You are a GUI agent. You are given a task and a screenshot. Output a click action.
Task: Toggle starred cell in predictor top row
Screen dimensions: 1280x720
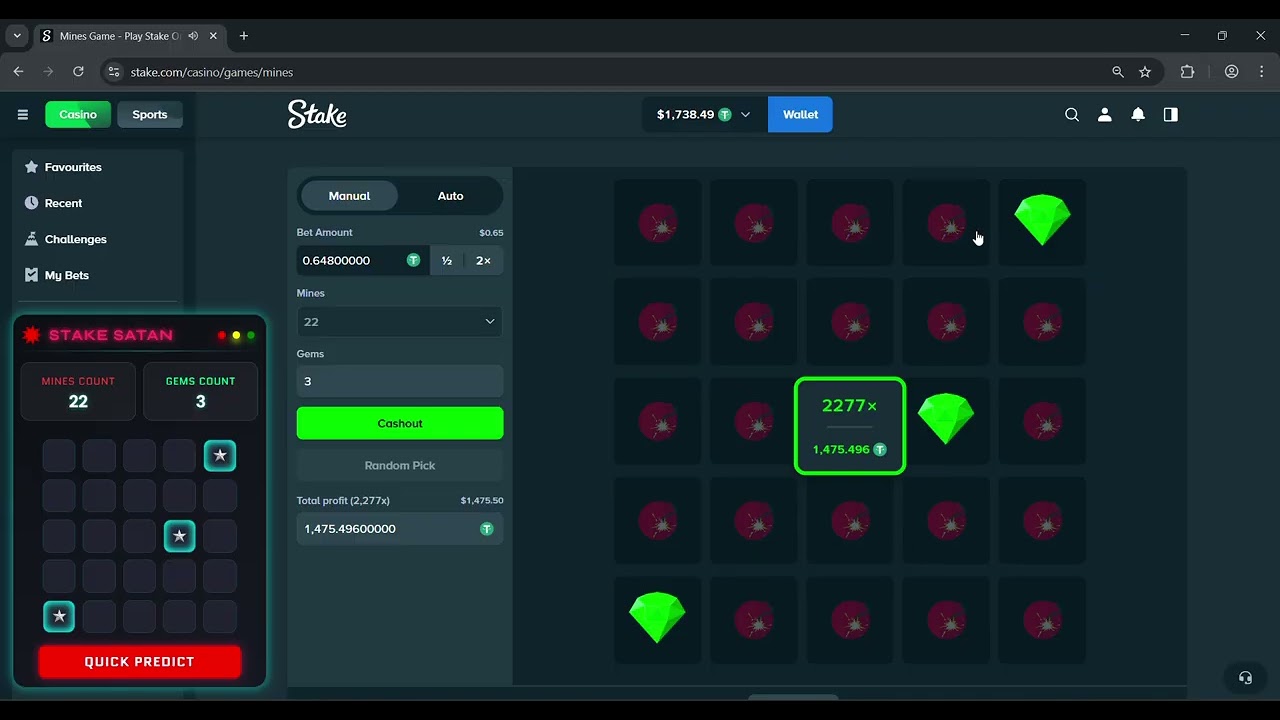pyautogui.click(x=220, y=456)
